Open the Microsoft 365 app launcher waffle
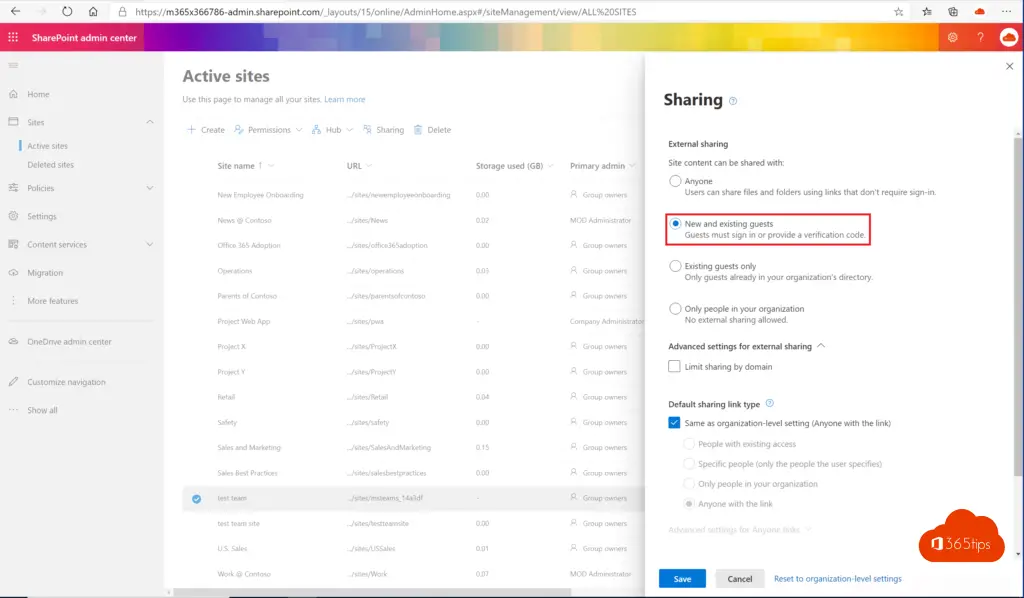Viewport: 1024px width, 598px height. point(14,37)
